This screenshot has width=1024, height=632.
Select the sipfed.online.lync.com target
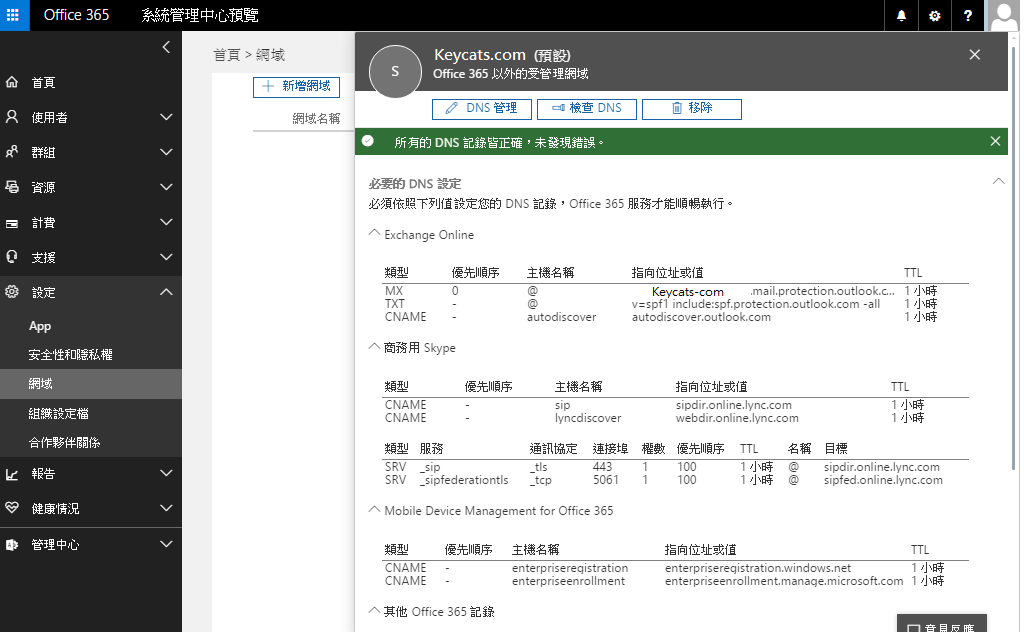tap(883, 480)
